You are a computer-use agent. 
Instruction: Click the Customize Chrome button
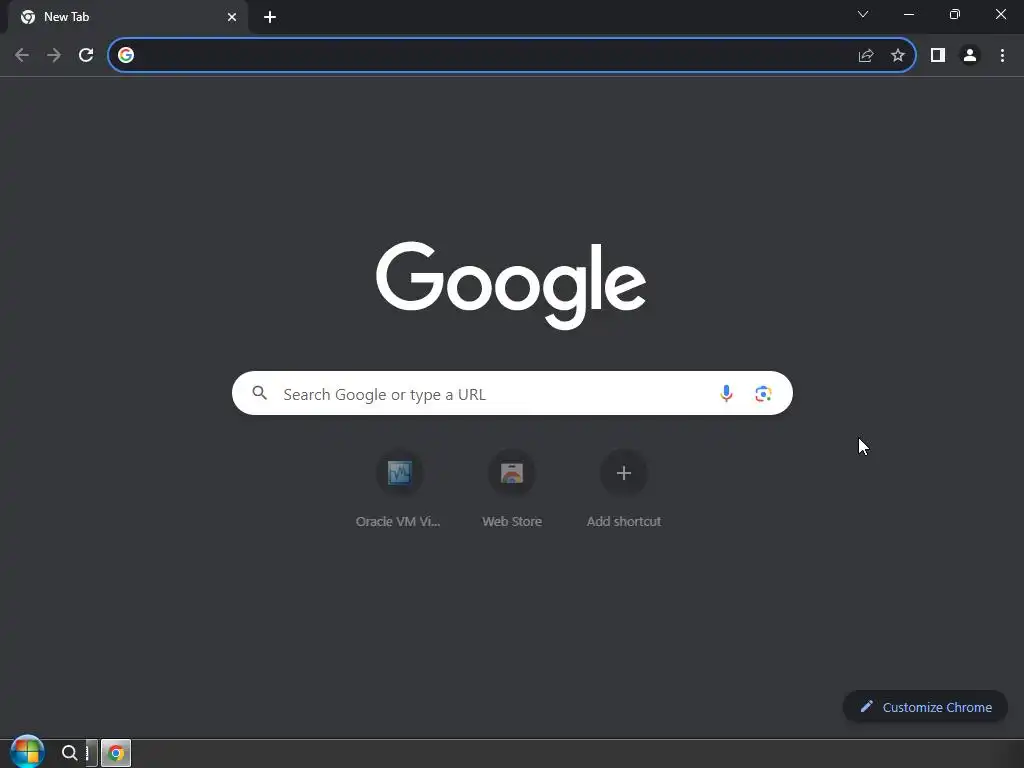pyautogui.click(x=925, y=707)
